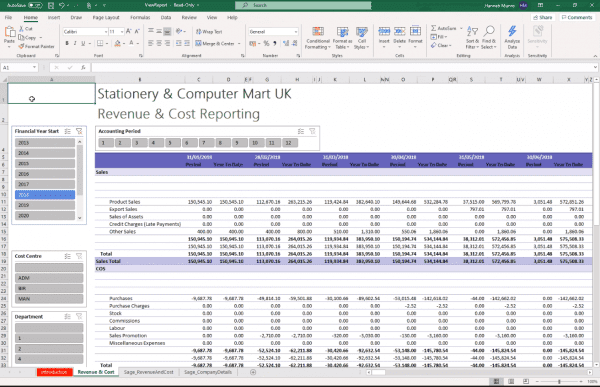Open Cell Styles gallery

(362, 38)
